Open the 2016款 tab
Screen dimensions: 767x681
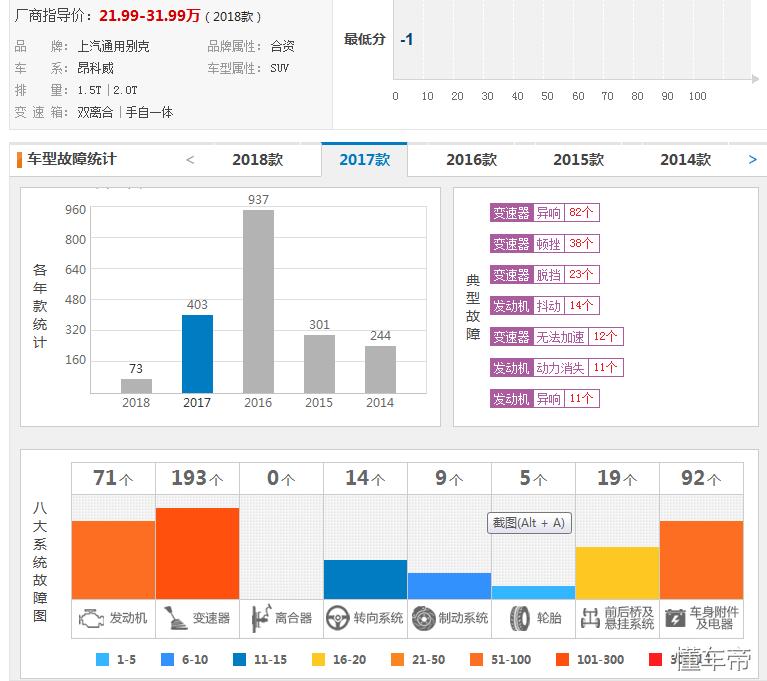click(472, 159)
